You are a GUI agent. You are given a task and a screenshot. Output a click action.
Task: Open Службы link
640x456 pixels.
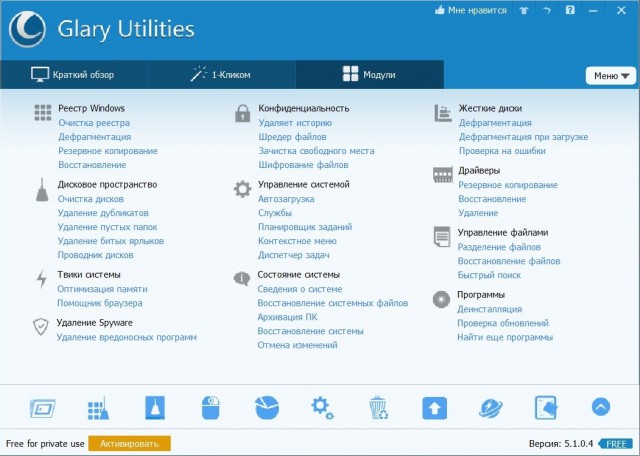point(275,213)
